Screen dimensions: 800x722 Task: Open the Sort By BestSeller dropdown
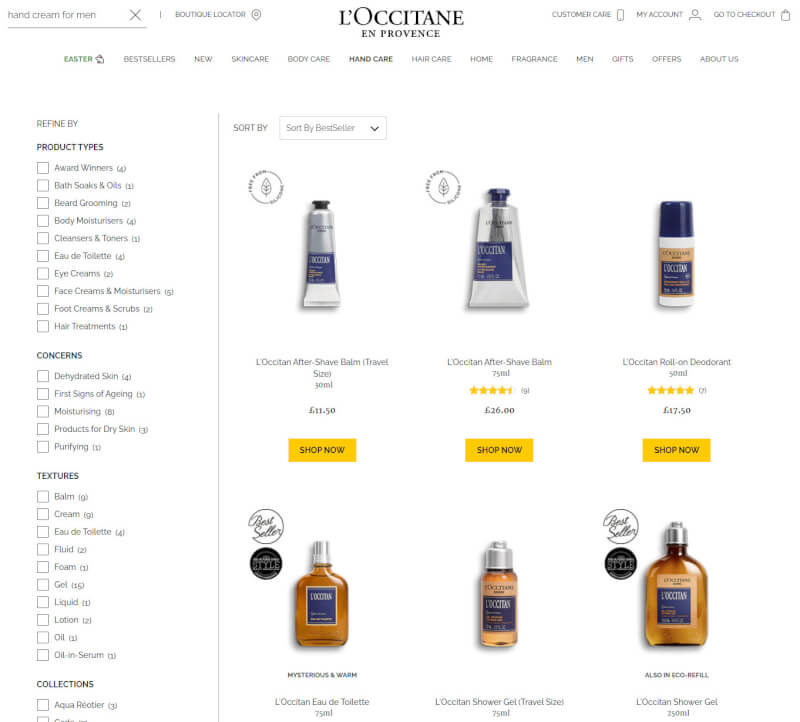click(x=333, y=128)
